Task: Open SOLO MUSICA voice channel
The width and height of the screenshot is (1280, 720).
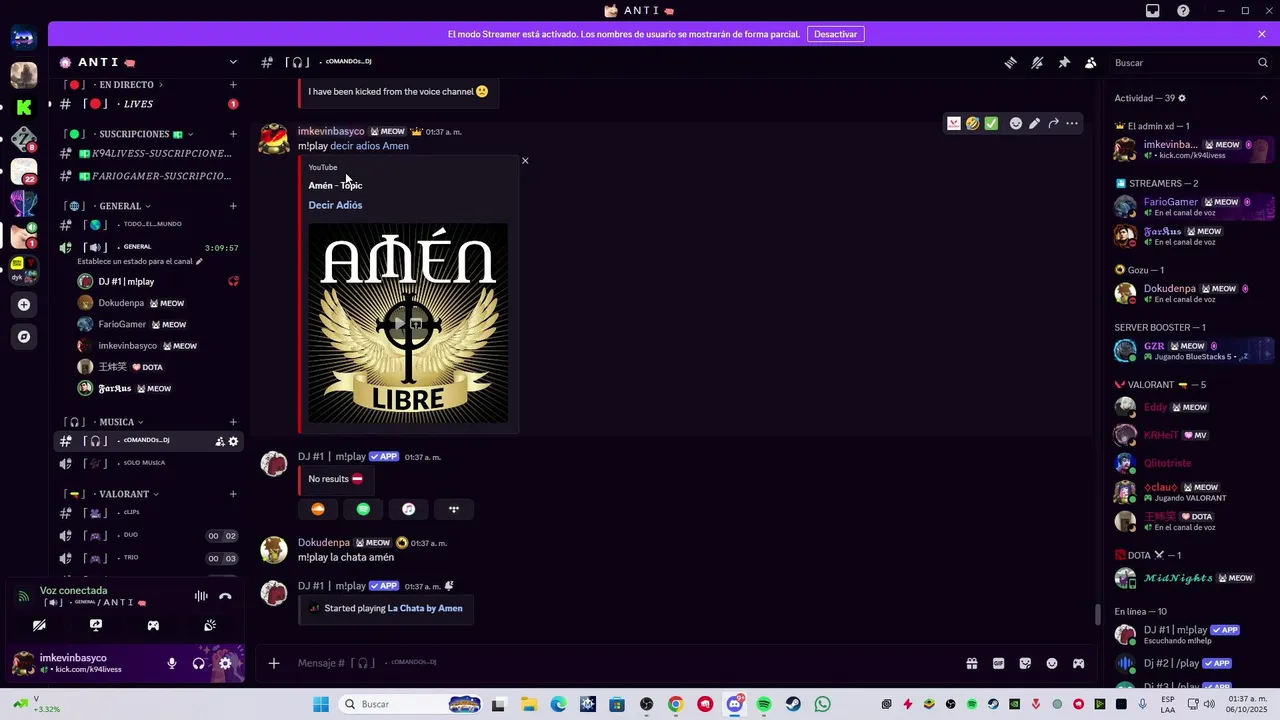Action: pos(148,463)
